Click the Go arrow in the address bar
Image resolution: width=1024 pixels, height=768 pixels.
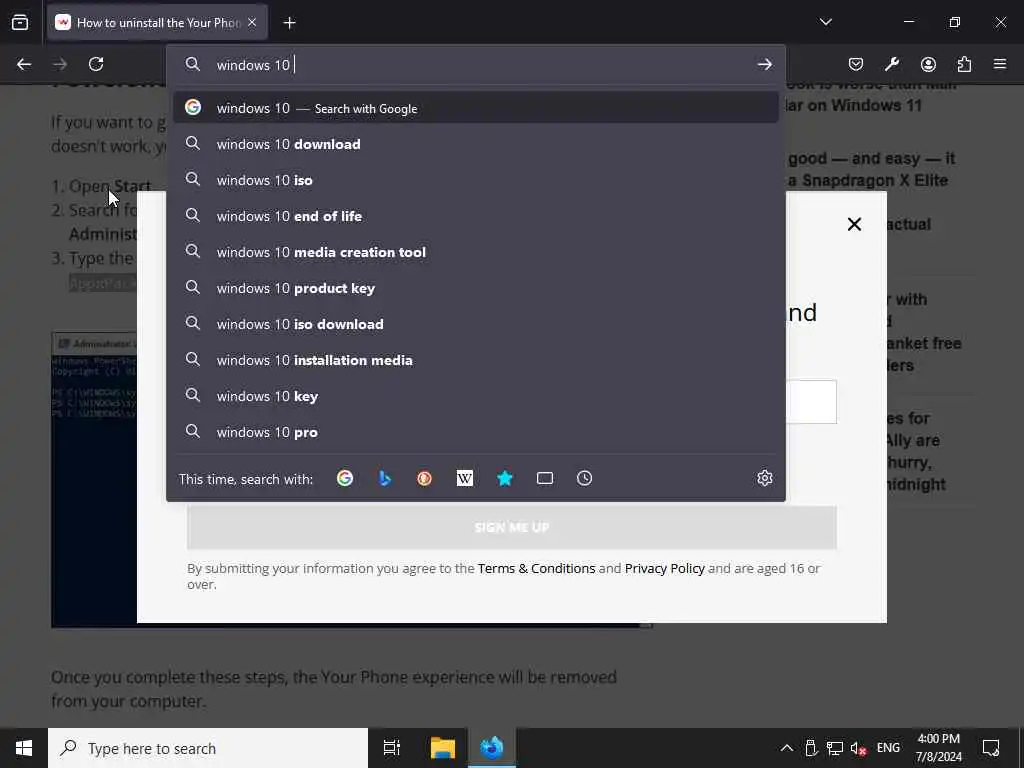point(765,65)
